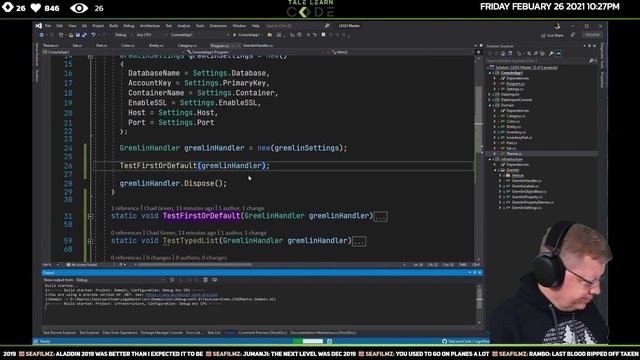Click the 'No issues found' indicator
The height and width of the screenshot is (360, 640).
coord(82,265)
